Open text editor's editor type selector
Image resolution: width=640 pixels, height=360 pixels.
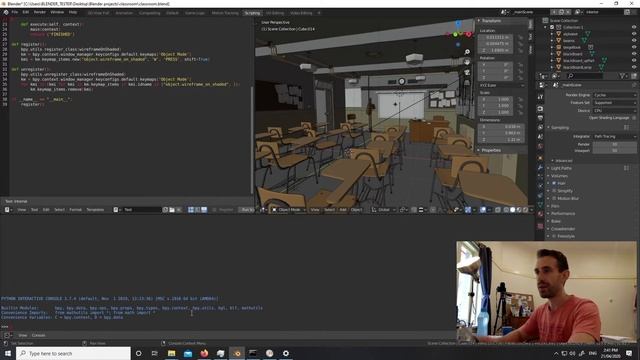8,210
